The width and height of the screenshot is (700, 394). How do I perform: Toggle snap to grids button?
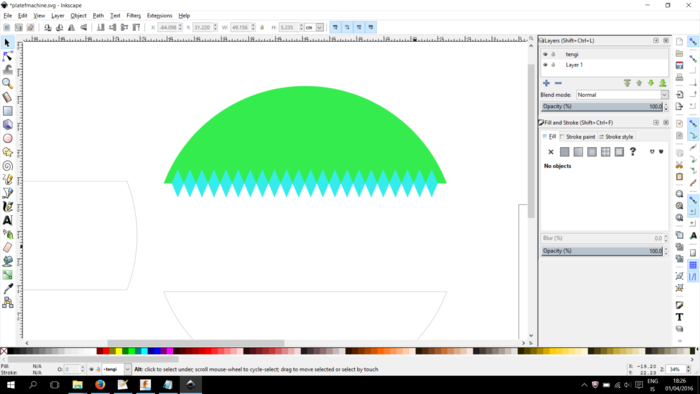point(692,265)
